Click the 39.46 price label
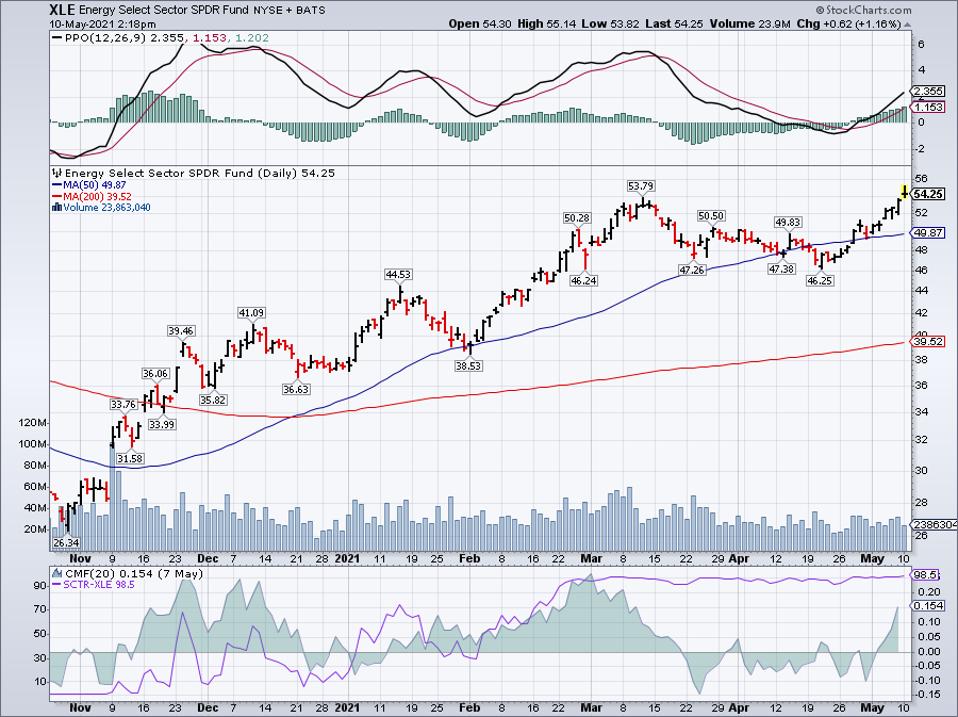This screenshot has width=958, height=717. (181, 331)
